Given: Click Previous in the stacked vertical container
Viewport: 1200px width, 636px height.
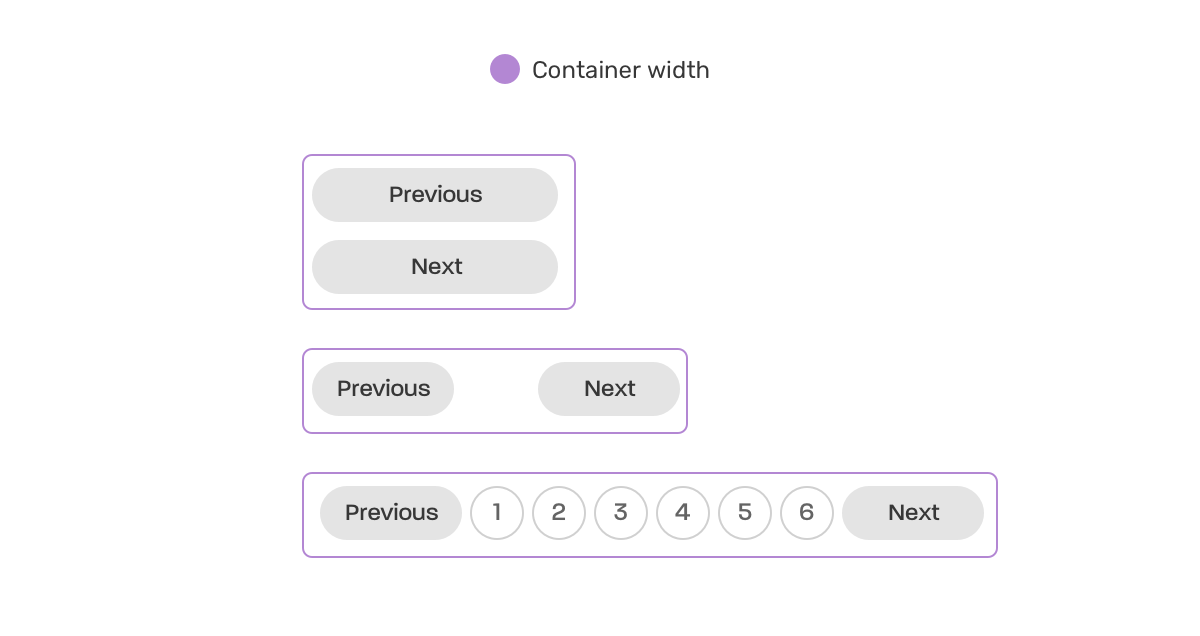Looking at the screenshot, I should pos(435,195).
